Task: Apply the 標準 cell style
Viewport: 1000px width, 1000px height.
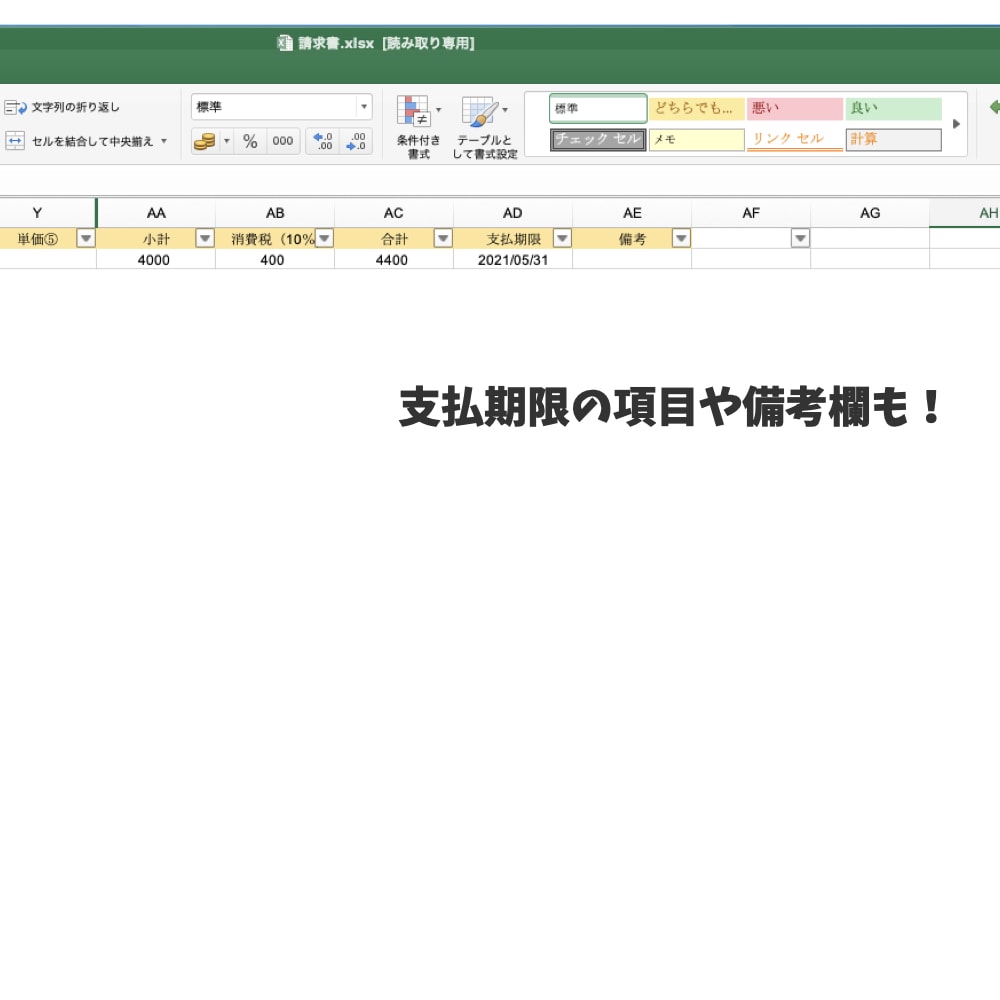Action: [x=598, y=108]
